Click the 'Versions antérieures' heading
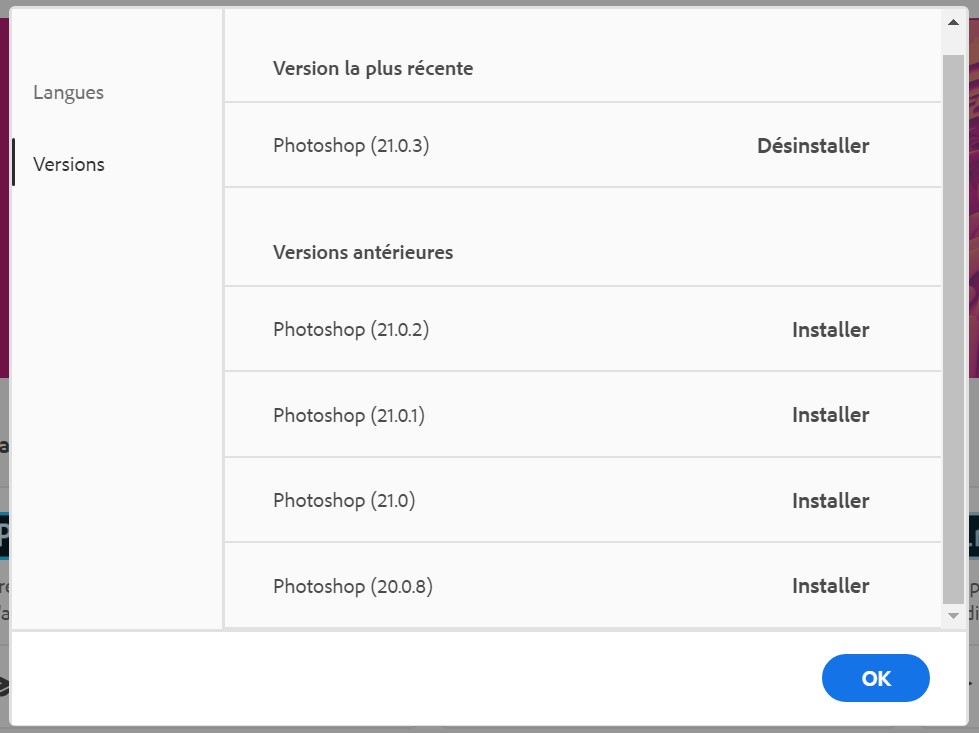This screenshot has height=733, width=979. (x=362, y=252)
